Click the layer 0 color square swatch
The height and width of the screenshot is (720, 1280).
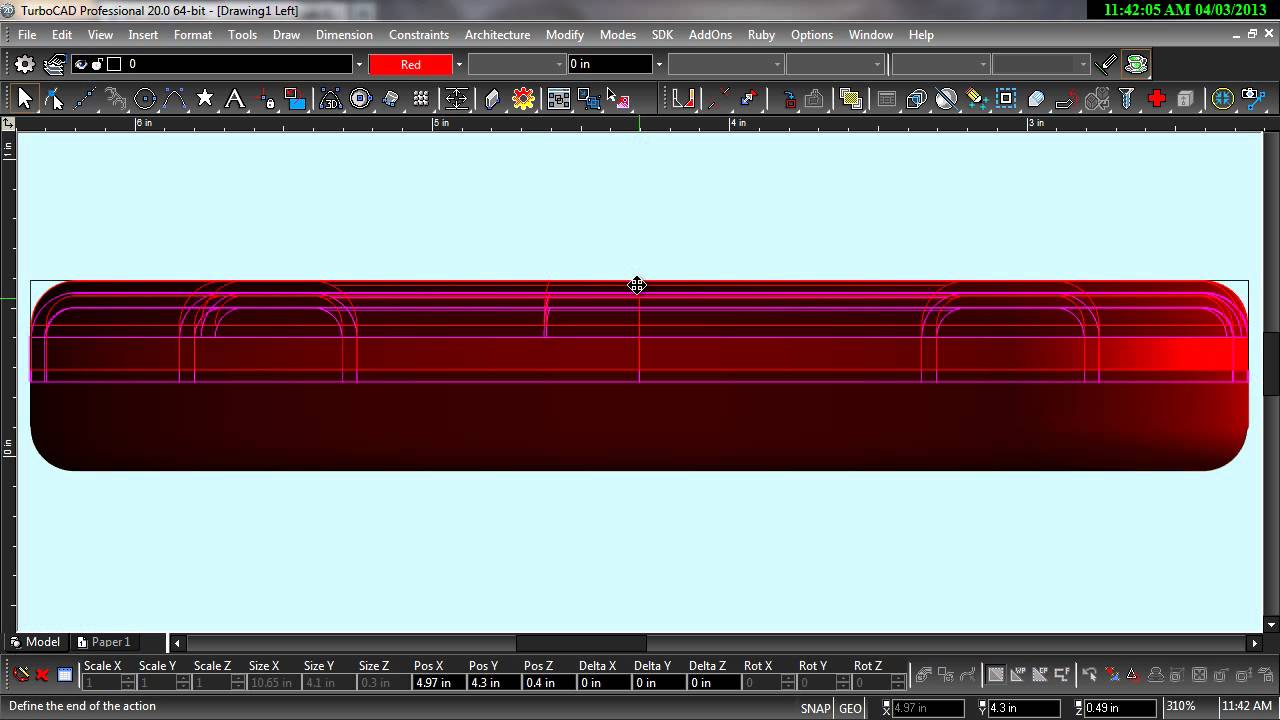tap(114, 64)
